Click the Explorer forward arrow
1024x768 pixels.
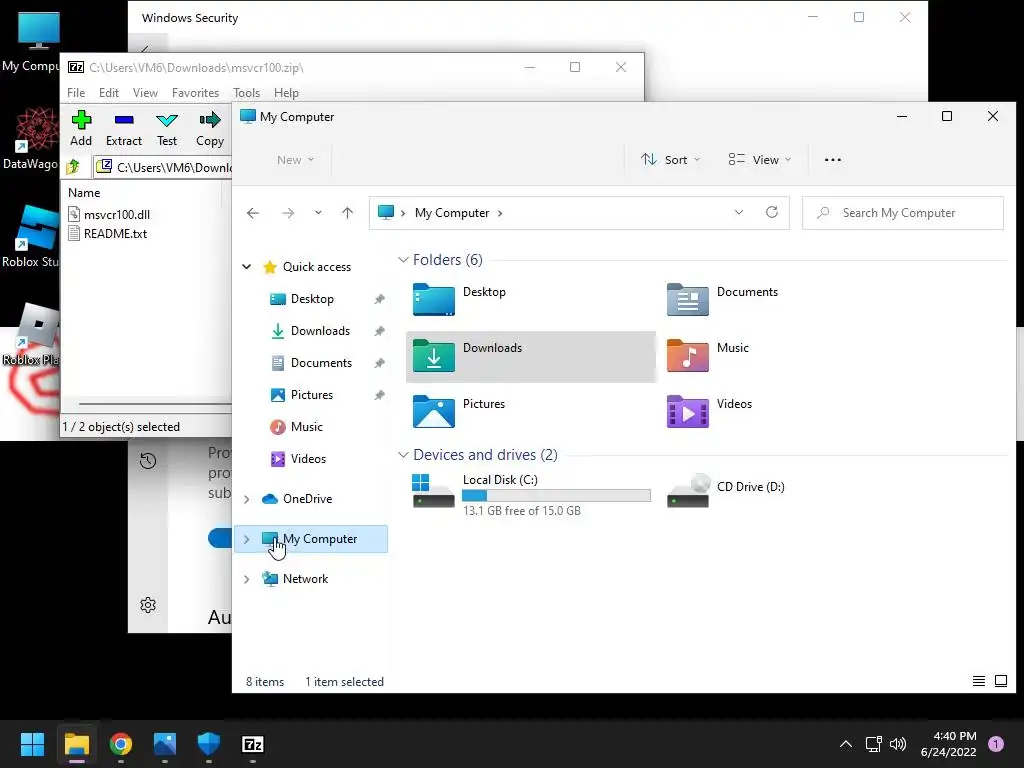[287, 213]
